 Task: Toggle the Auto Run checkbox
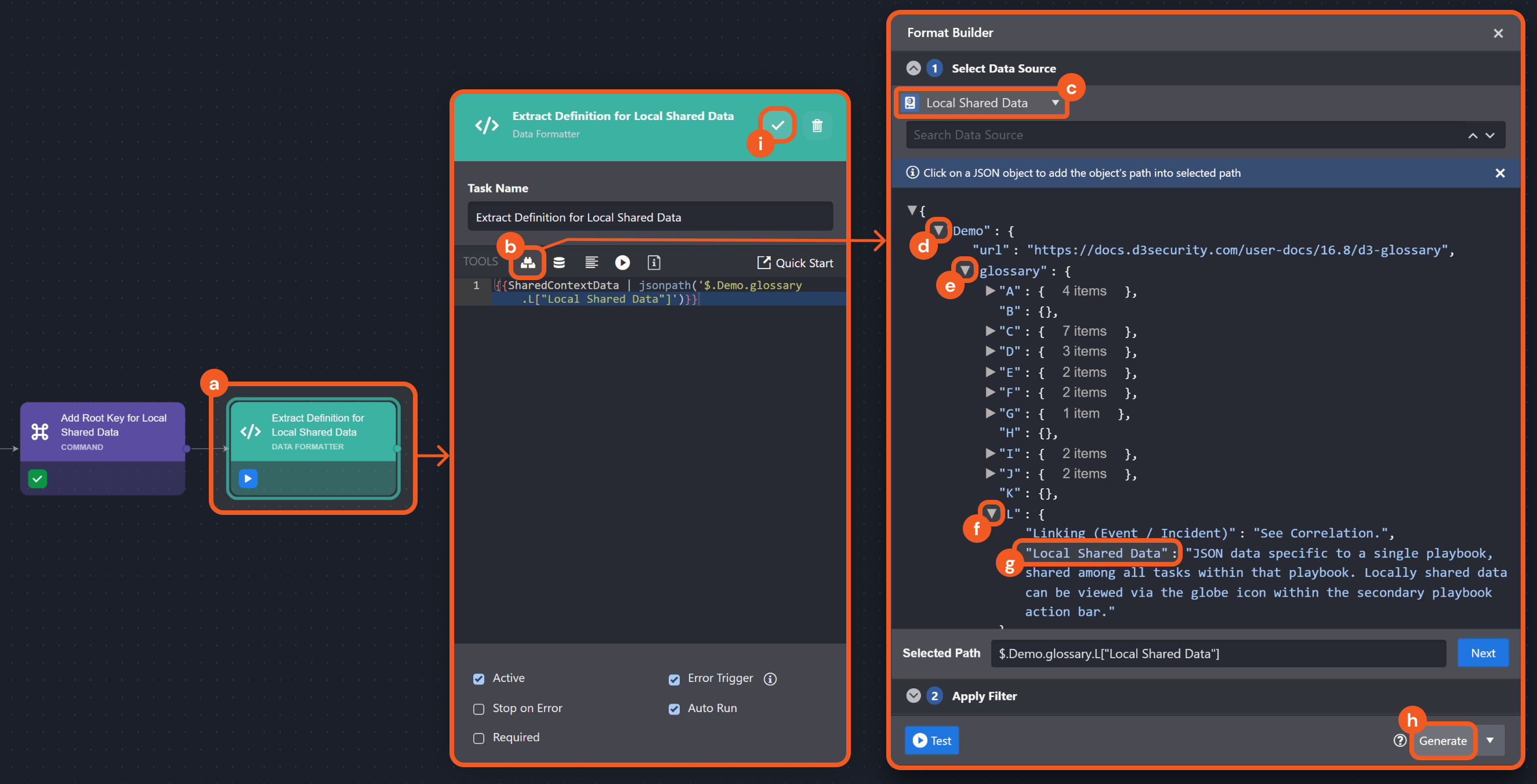click(674, 709)
